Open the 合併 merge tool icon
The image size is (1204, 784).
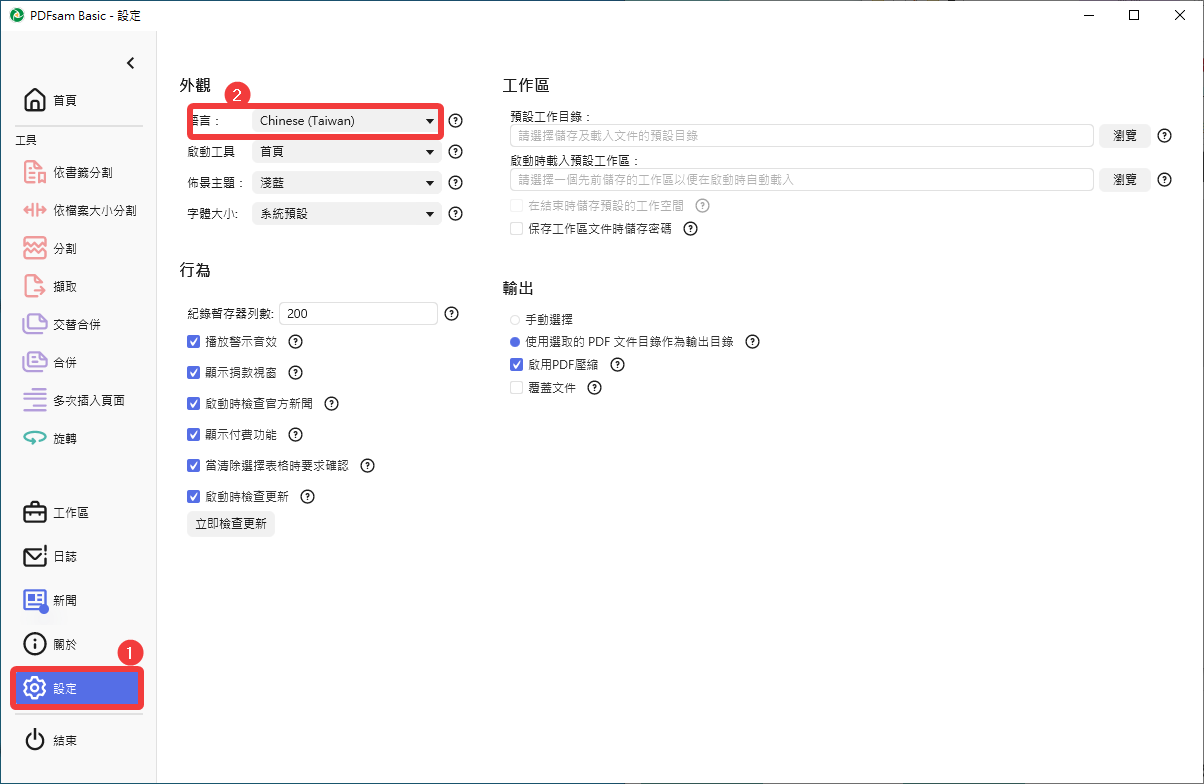pos(35,362)
